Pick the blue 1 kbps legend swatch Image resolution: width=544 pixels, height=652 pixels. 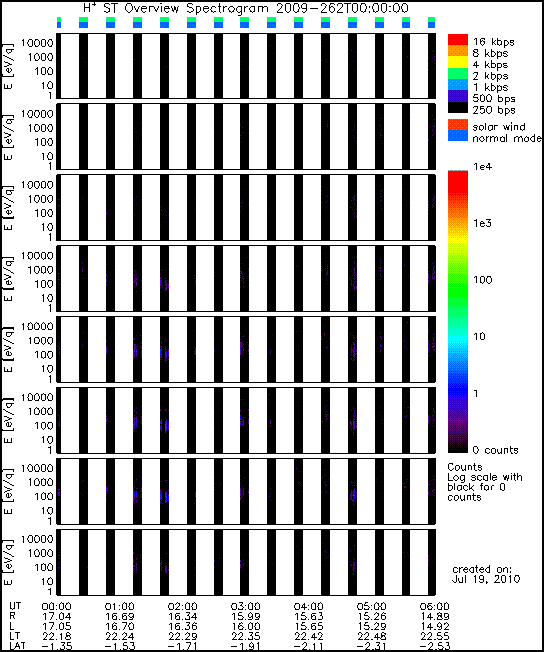pyautogui.click(x=458, y=85)
